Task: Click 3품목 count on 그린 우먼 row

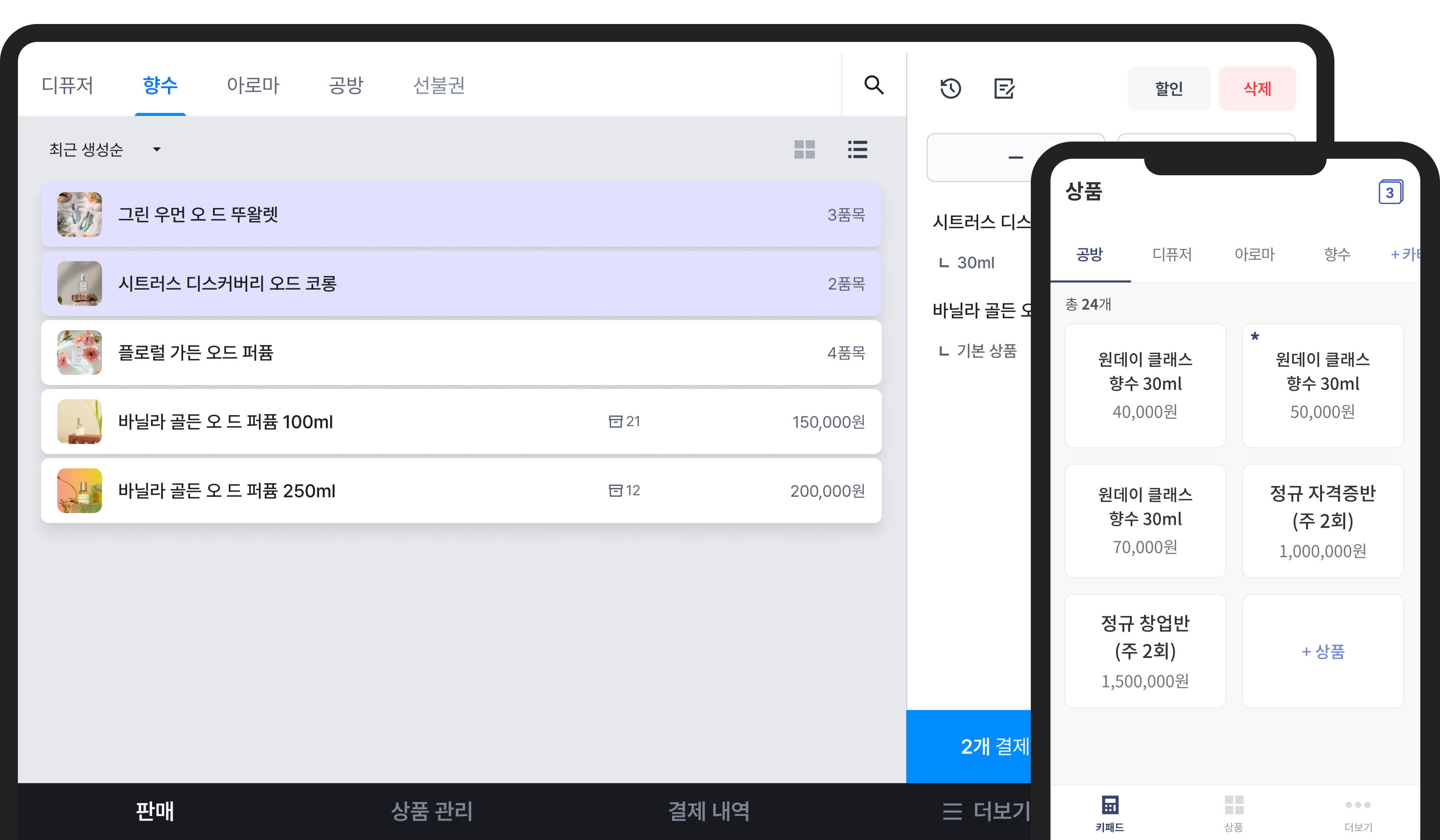Action: [846, 215]
